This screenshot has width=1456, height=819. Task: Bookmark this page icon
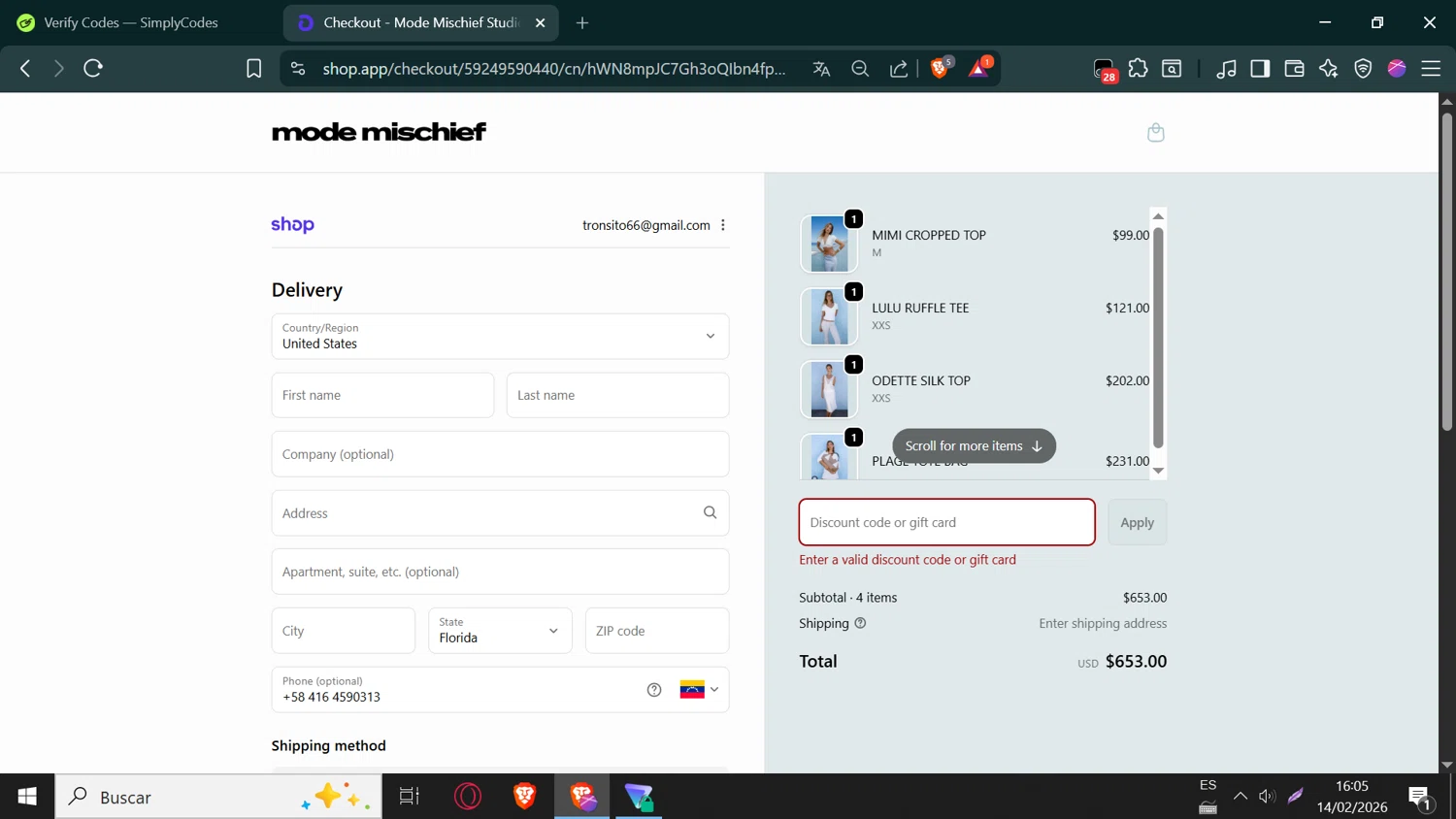coord(254,68)
